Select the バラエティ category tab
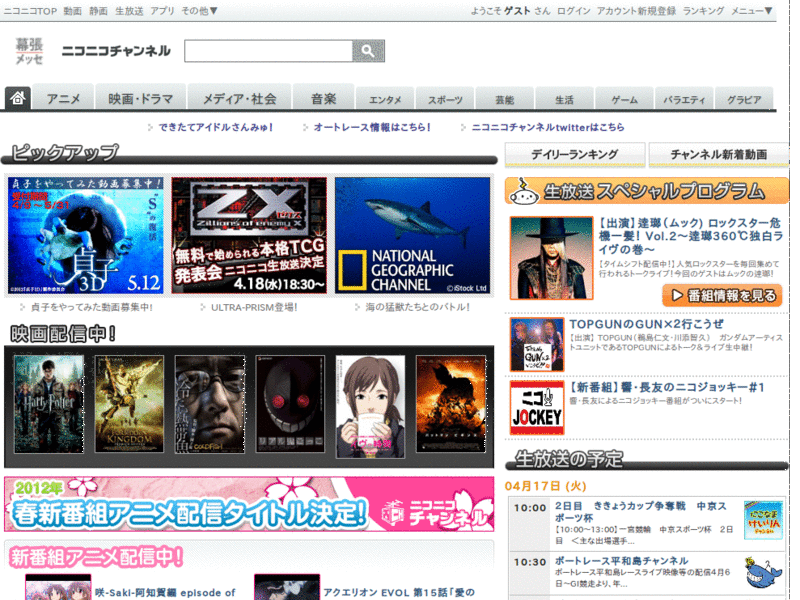This screenshot has width=800, height=600. pos(684,99)
